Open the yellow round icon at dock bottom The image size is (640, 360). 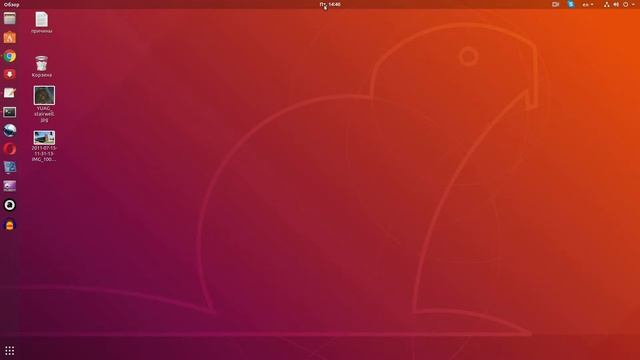pos(10,224)
